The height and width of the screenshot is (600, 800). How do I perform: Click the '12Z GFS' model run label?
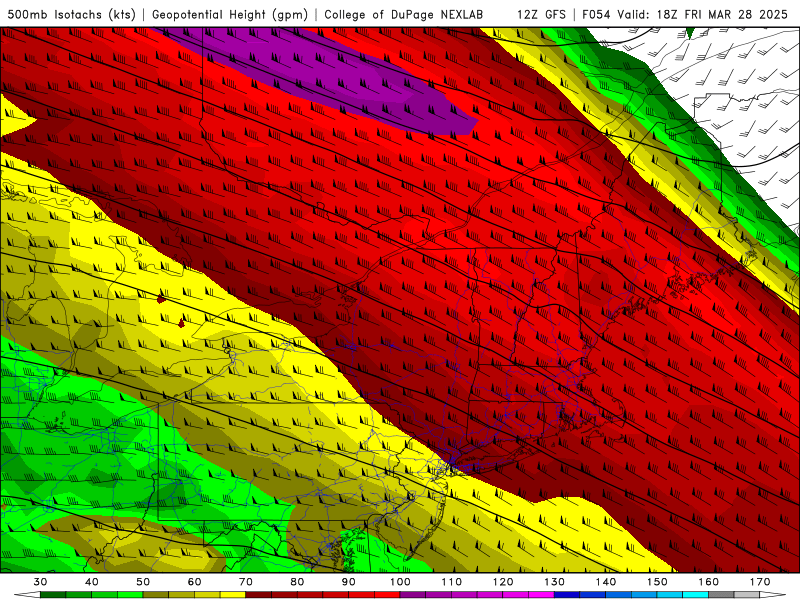tap(541, 15)
